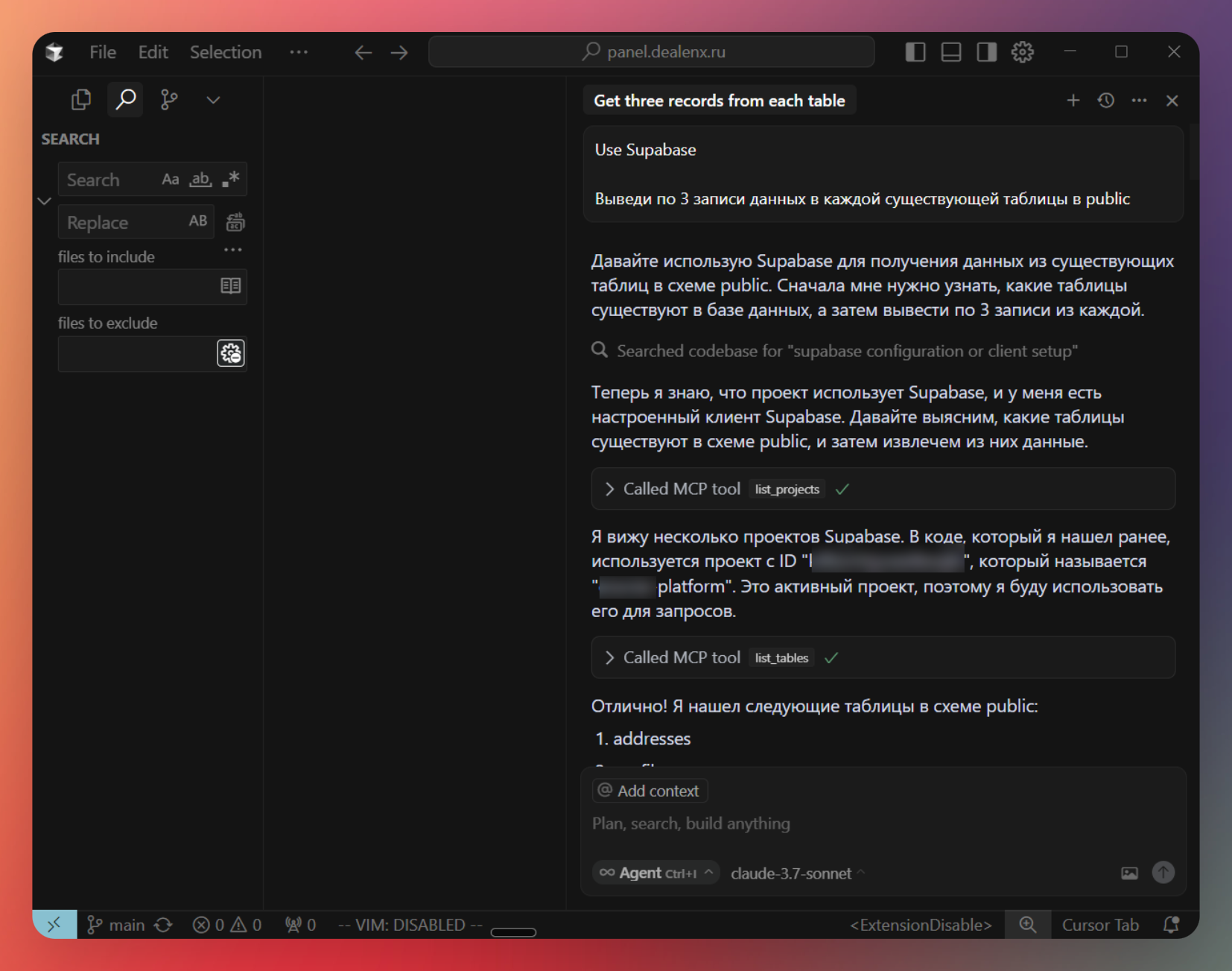Open zoom magnifier in status bar
Viewport: 1232px width, 971px height.
(x=1028, y=925)
